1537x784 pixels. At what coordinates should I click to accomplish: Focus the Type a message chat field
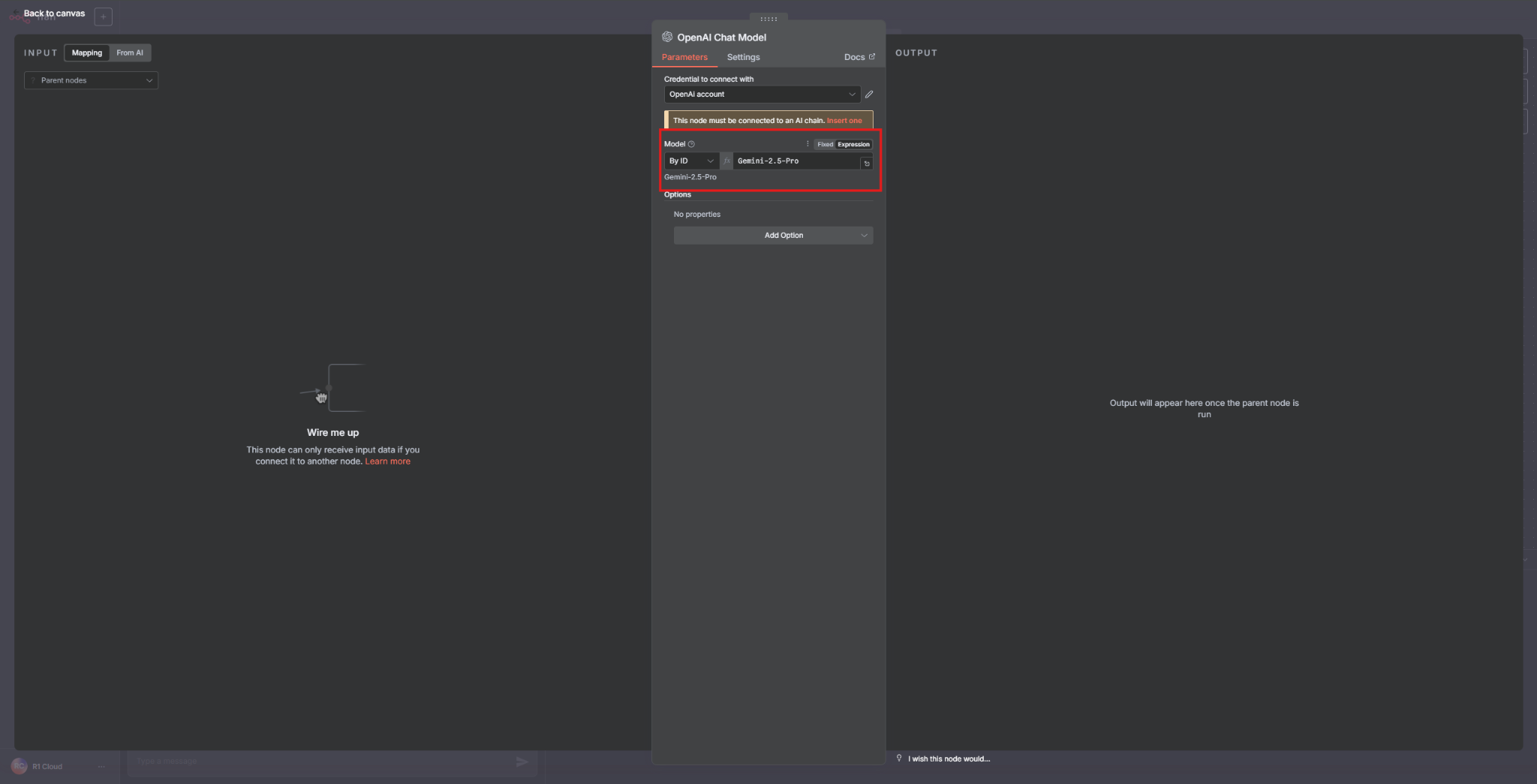323,761
